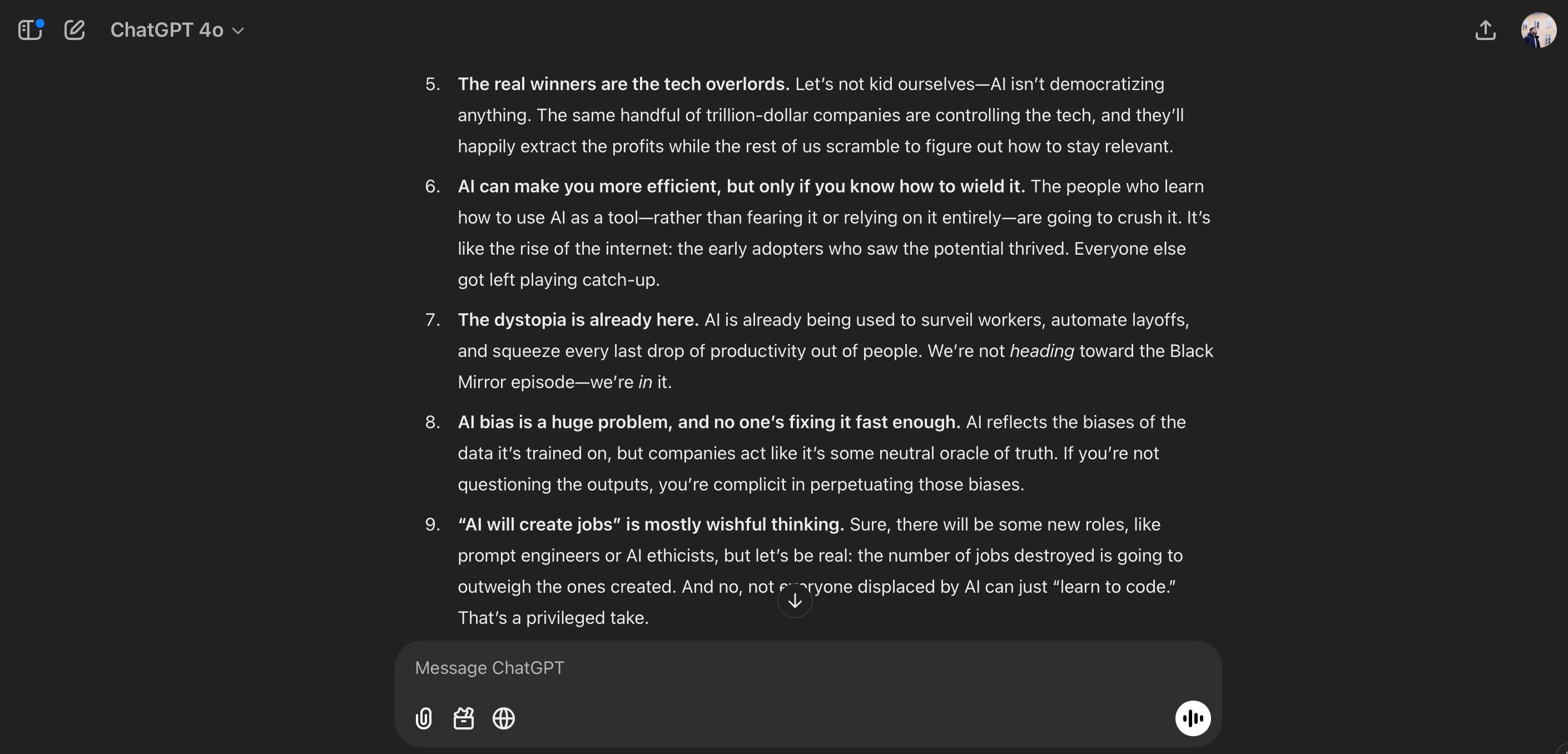Attach a file using the paperclip icon
This screenshot has width=1568, height=754.
[x=424, y=719]
